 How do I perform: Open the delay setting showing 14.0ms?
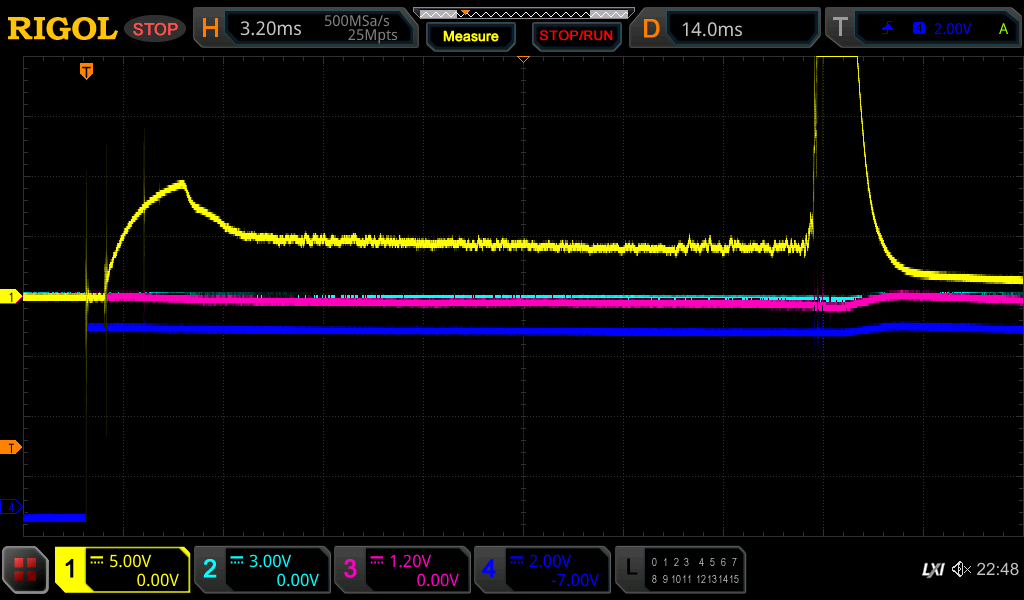[x=727, y=29]
